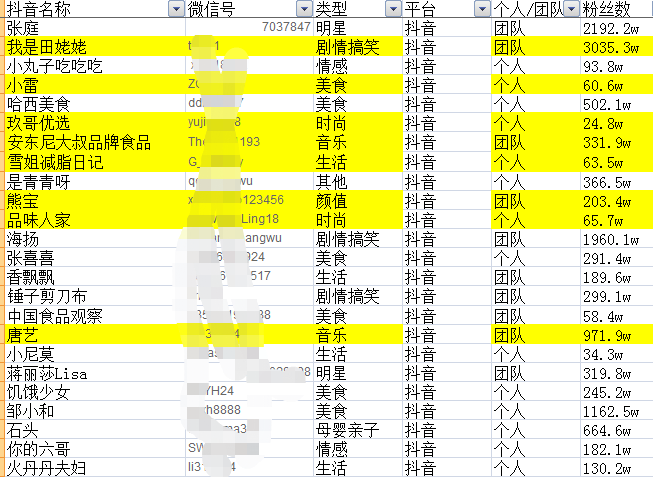This screenshot has width=653, height=477.
Task: Select cell 火丹丹夫妇
Action: [x=95, y=468]
